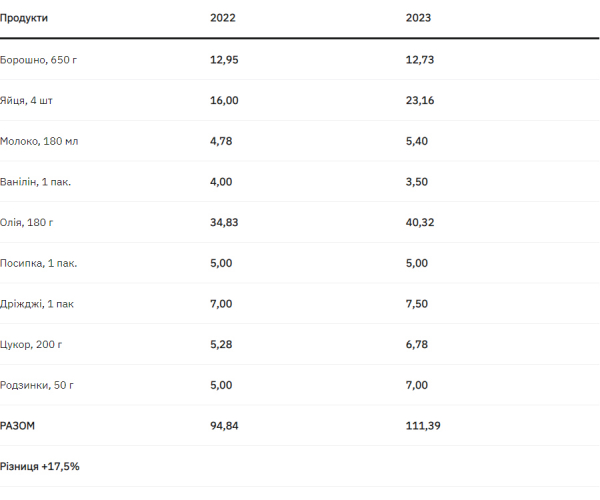The image size is (600, 500).
Task: Click the 2023 eggs price 23,16
Action: [x=421, y=101]
